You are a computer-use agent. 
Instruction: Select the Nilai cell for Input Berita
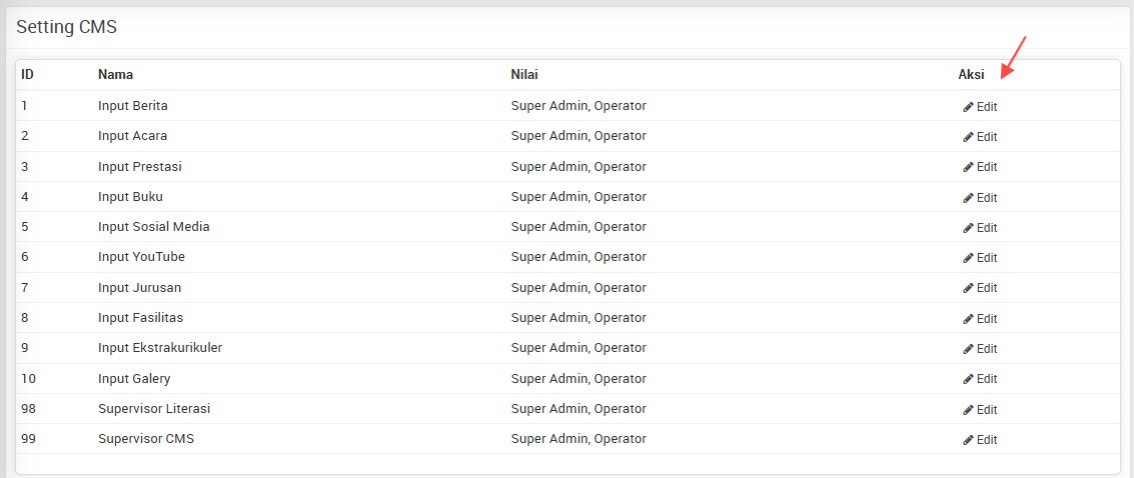[x=579, y=106]
